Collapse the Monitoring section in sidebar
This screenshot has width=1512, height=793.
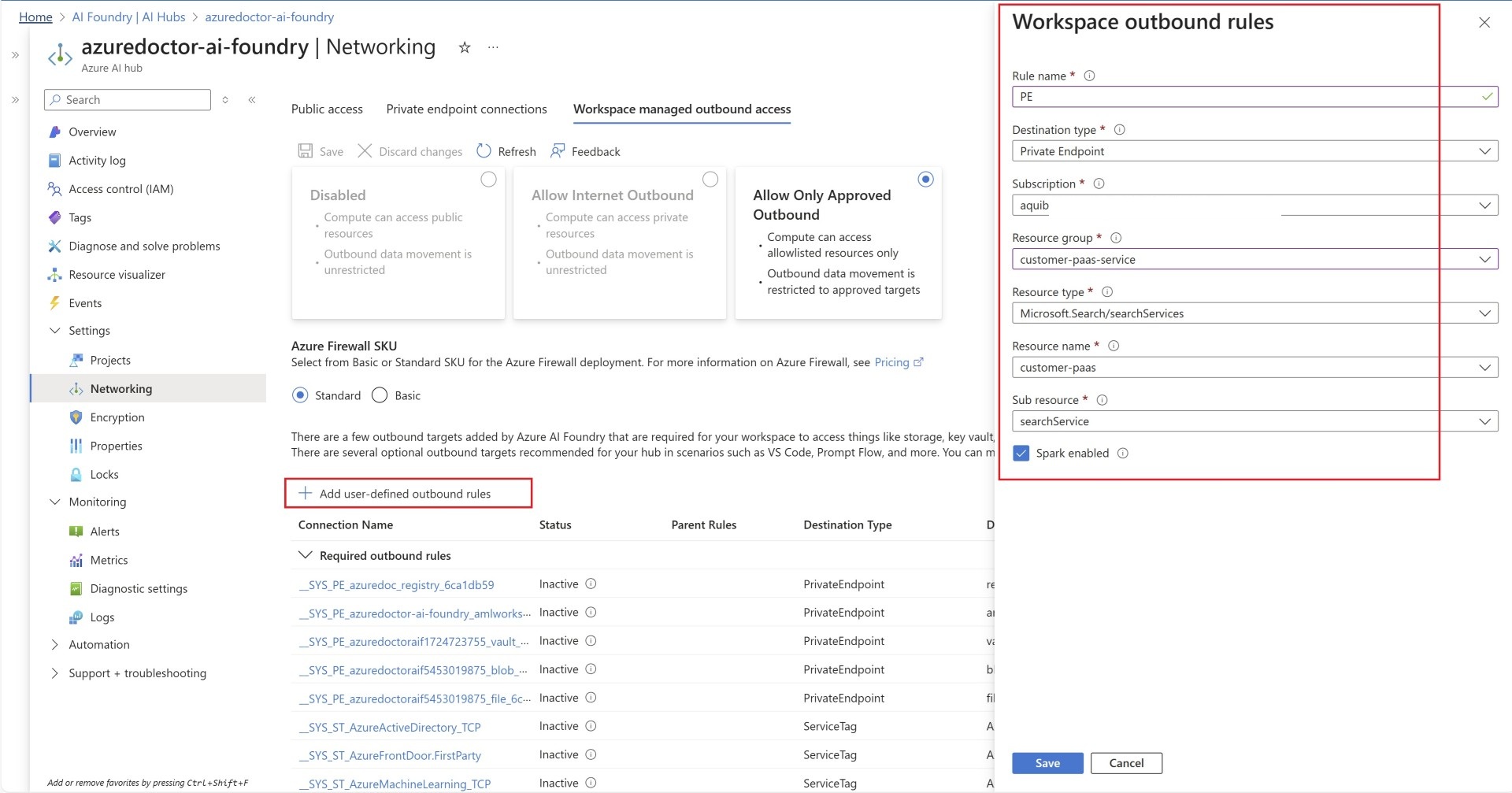(x=54, y=502)
